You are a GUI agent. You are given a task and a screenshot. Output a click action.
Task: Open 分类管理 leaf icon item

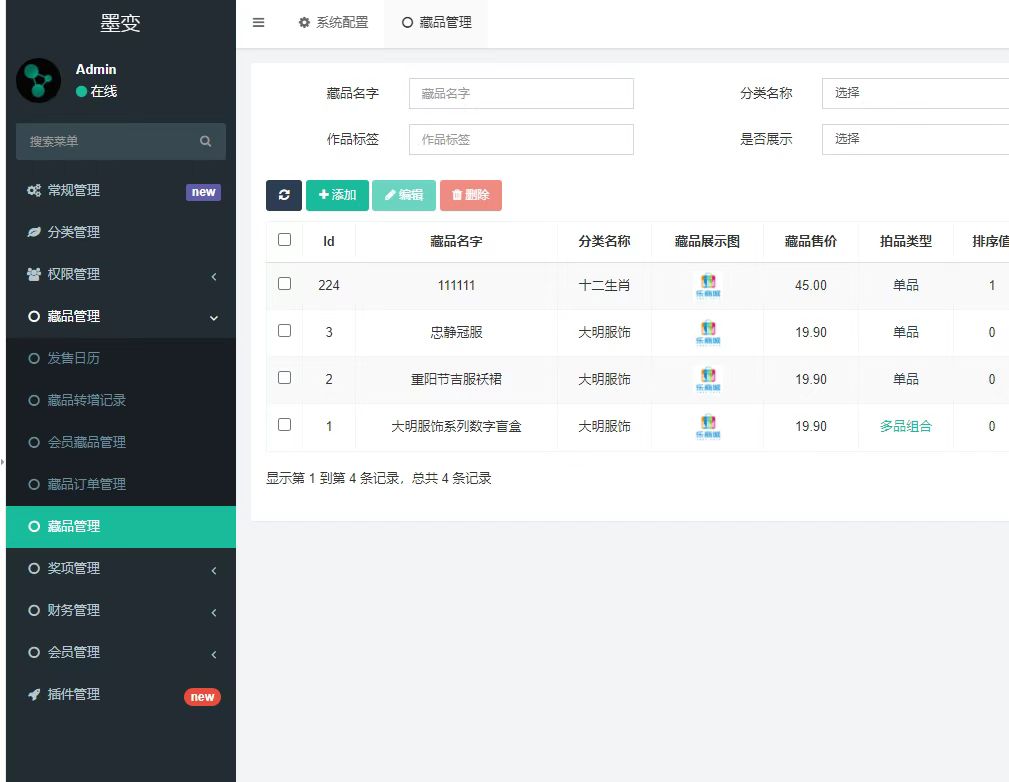tap(74, 232)
